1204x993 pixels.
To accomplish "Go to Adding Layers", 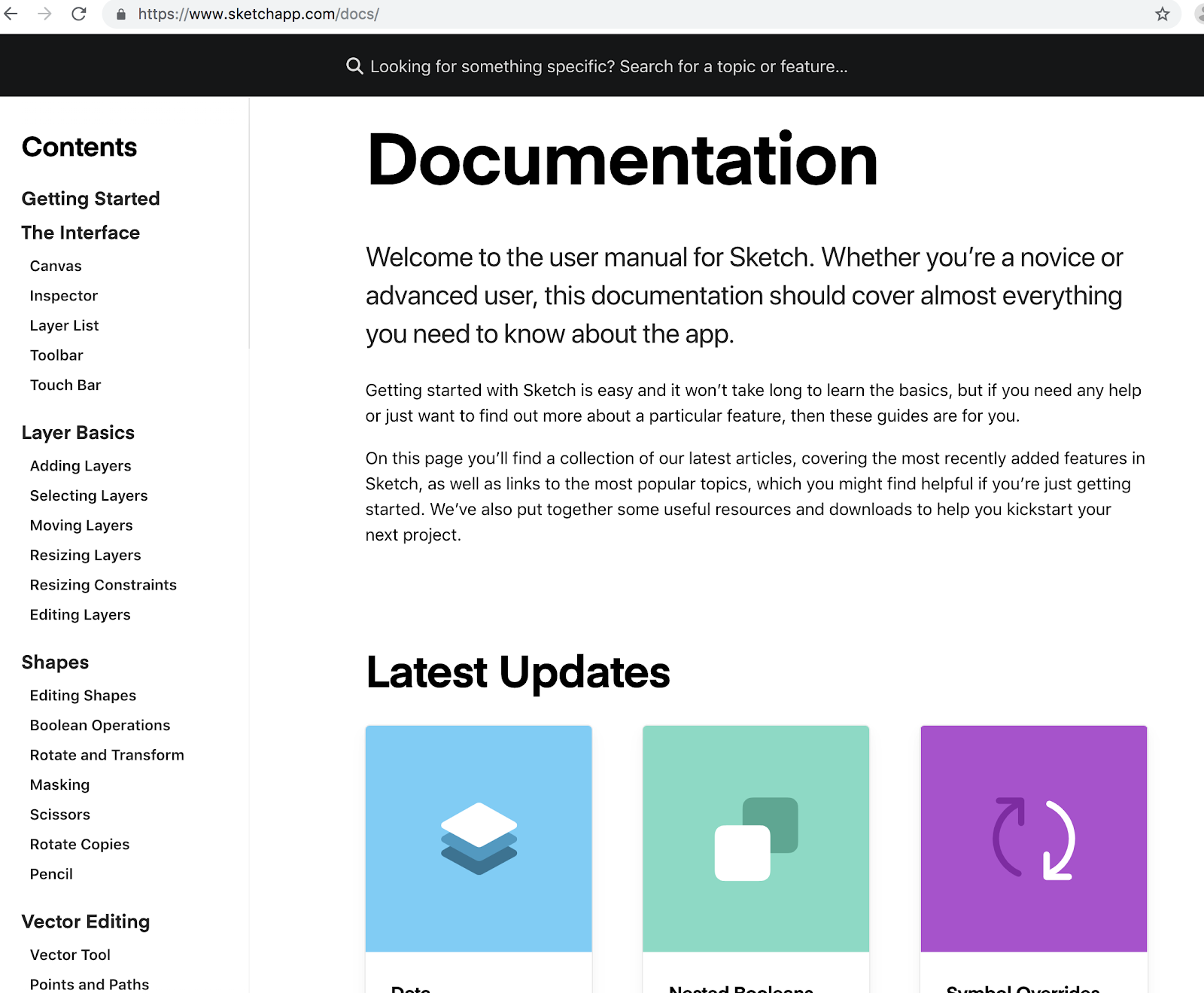I will tap(81, 466).
